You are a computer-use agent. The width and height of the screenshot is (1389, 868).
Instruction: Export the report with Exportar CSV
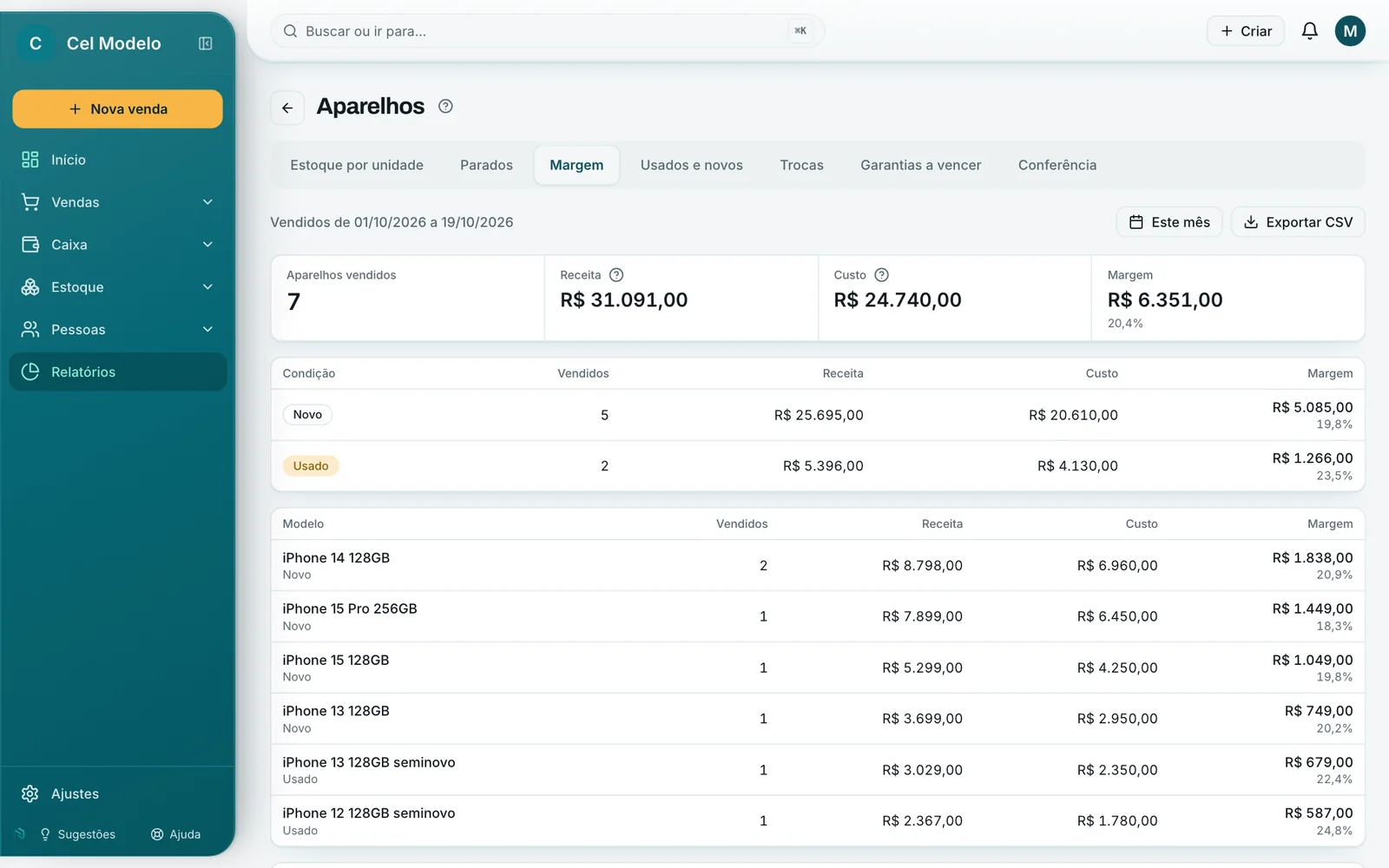coord(1298,222)
